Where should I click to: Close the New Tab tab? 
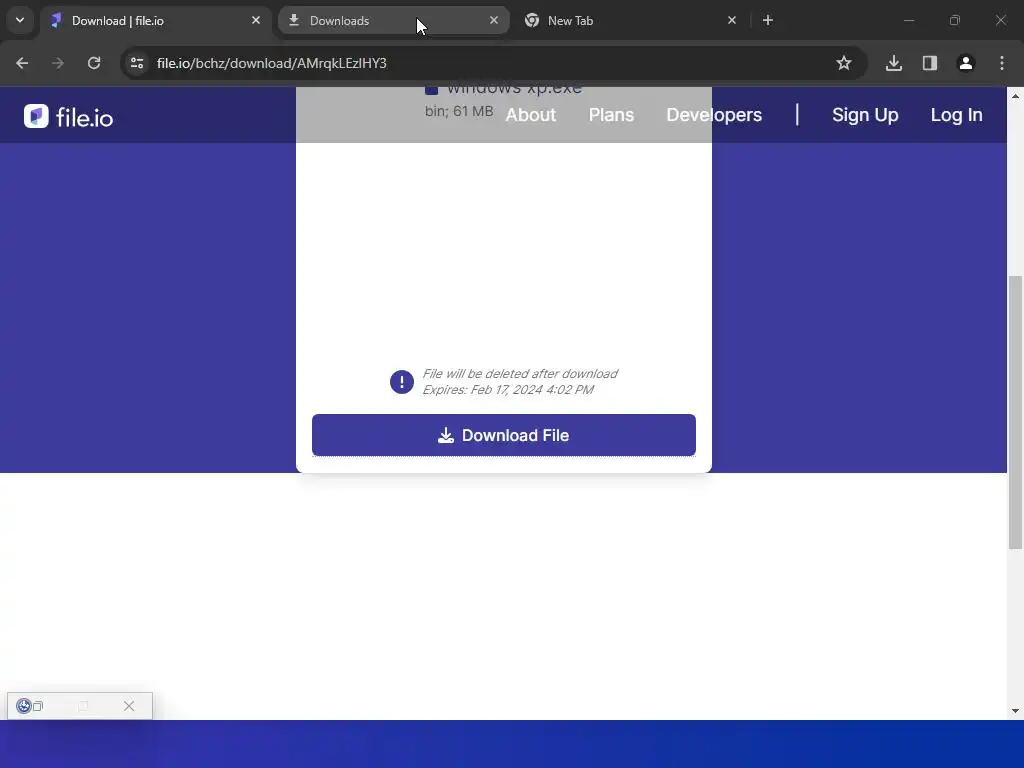point(732,20)
